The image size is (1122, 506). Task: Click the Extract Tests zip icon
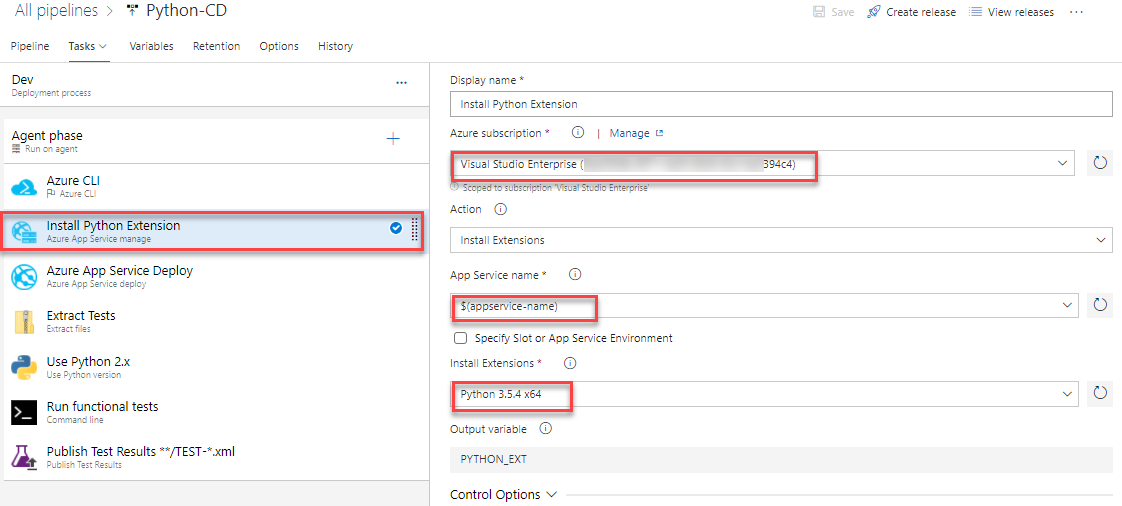(x=24, y=322)
